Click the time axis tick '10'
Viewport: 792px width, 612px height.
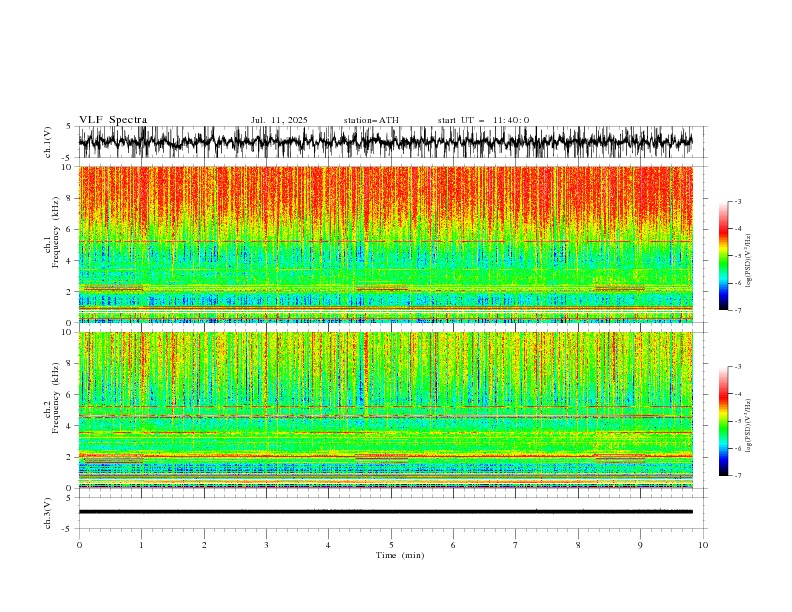(703, 545)
